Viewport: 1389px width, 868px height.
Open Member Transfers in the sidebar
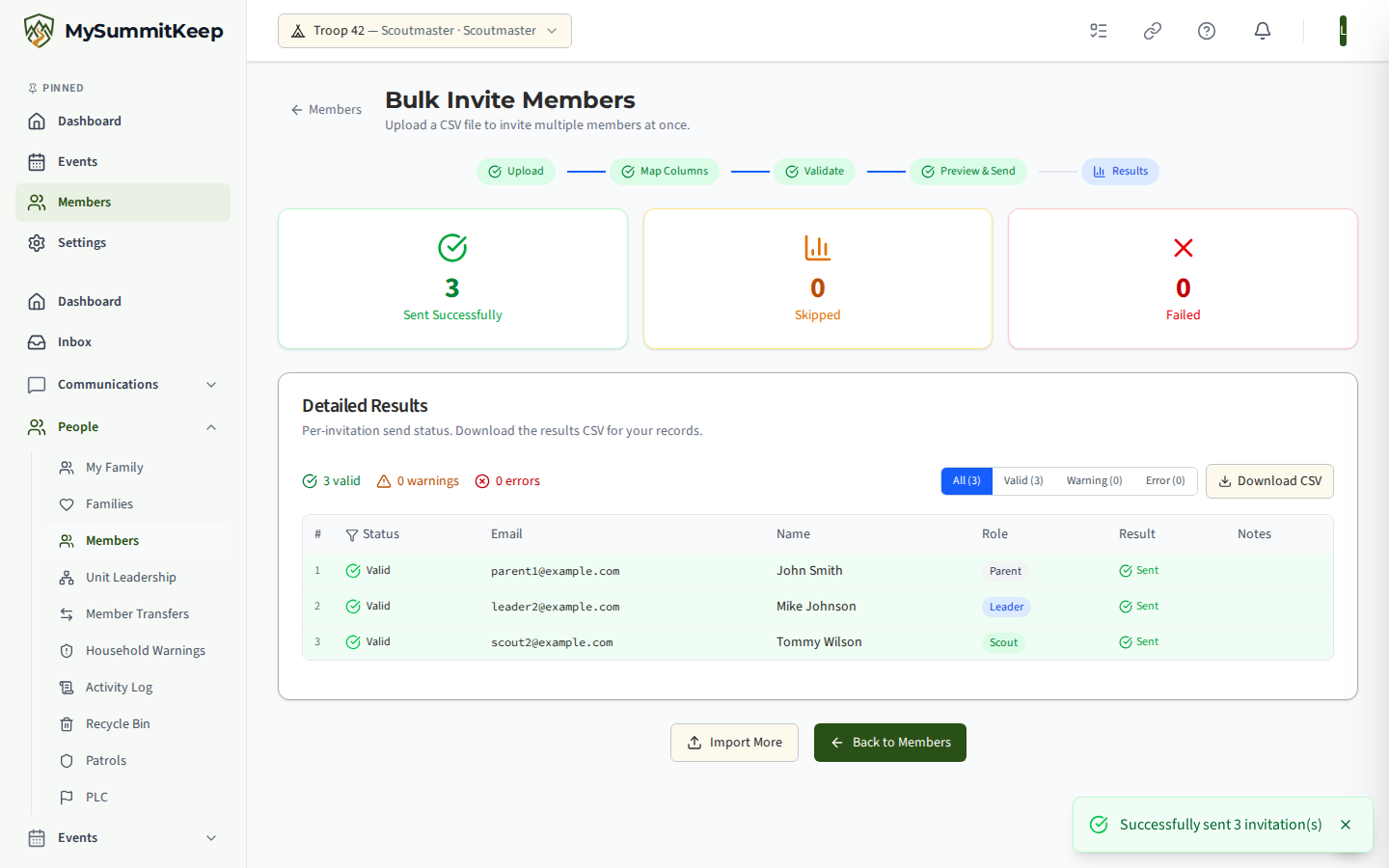pos(139,614)
